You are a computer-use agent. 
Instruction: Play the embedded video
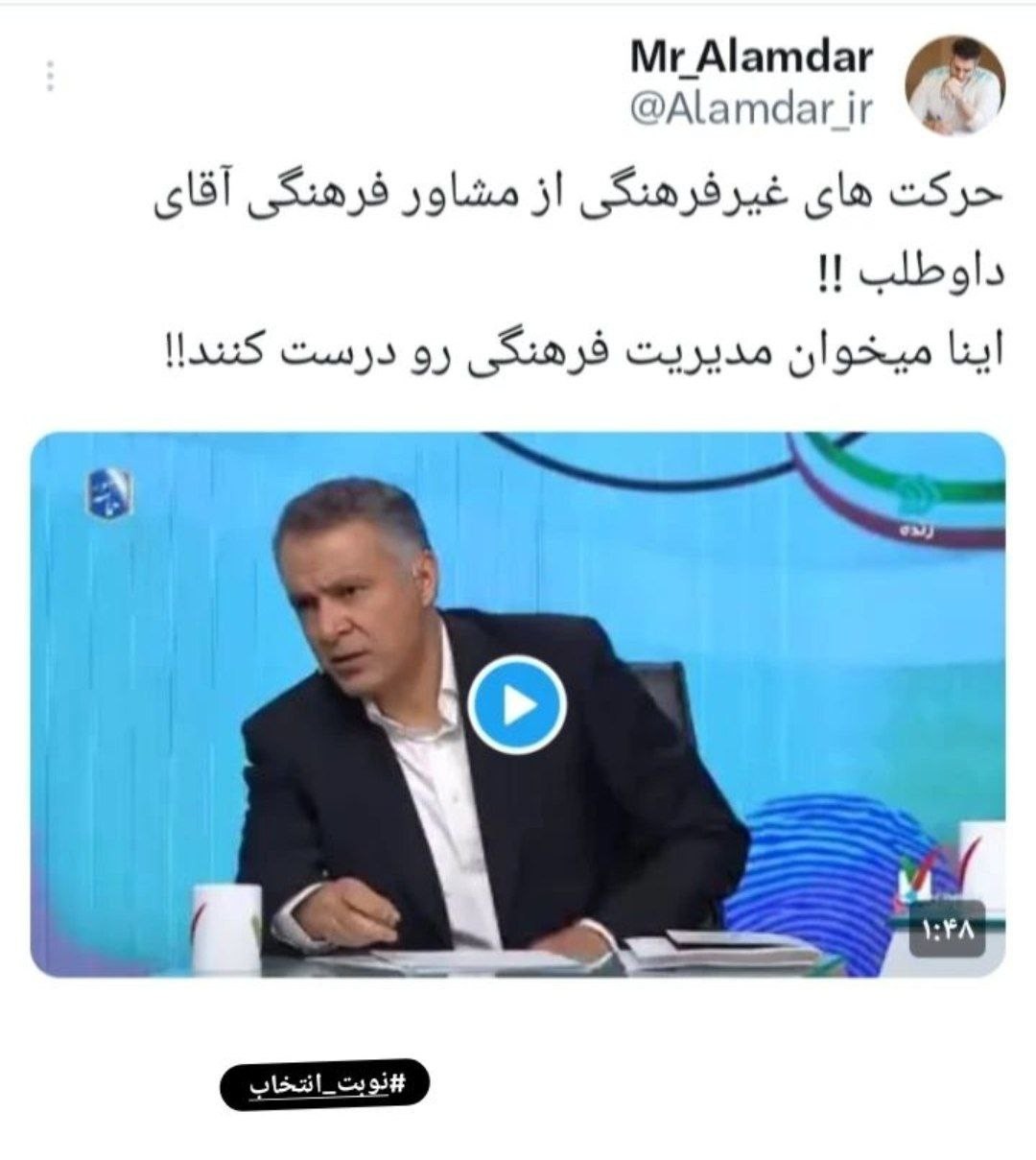(x=517, y=706)
